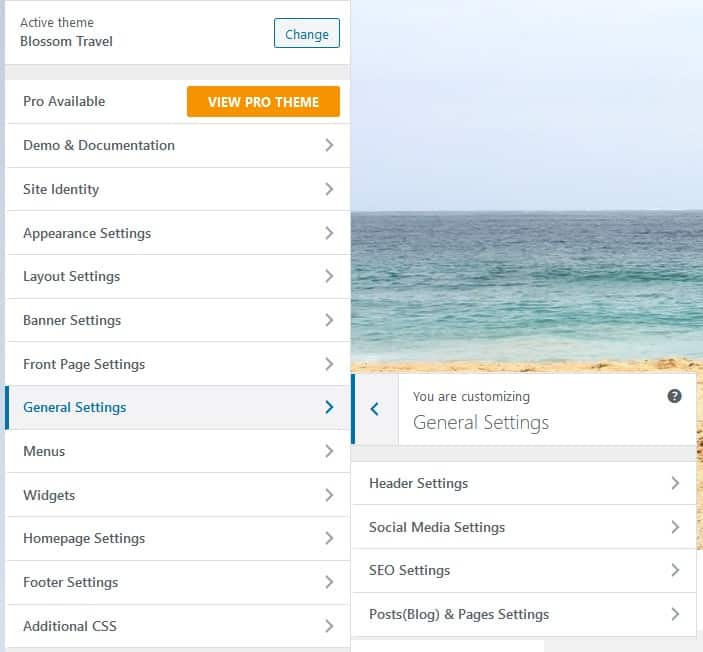Expand chevron next to Additional CSS
Image resolution: width=703 pixels, height=652 pixels.
[329, 626]
